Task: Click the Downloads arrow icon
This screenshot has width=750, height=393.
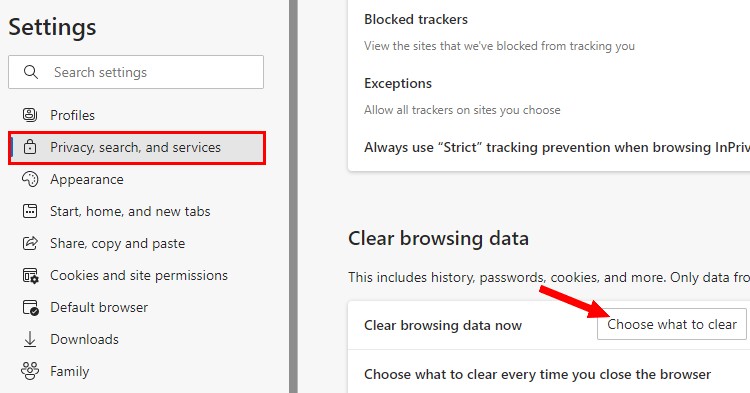Action: point(30,339)
